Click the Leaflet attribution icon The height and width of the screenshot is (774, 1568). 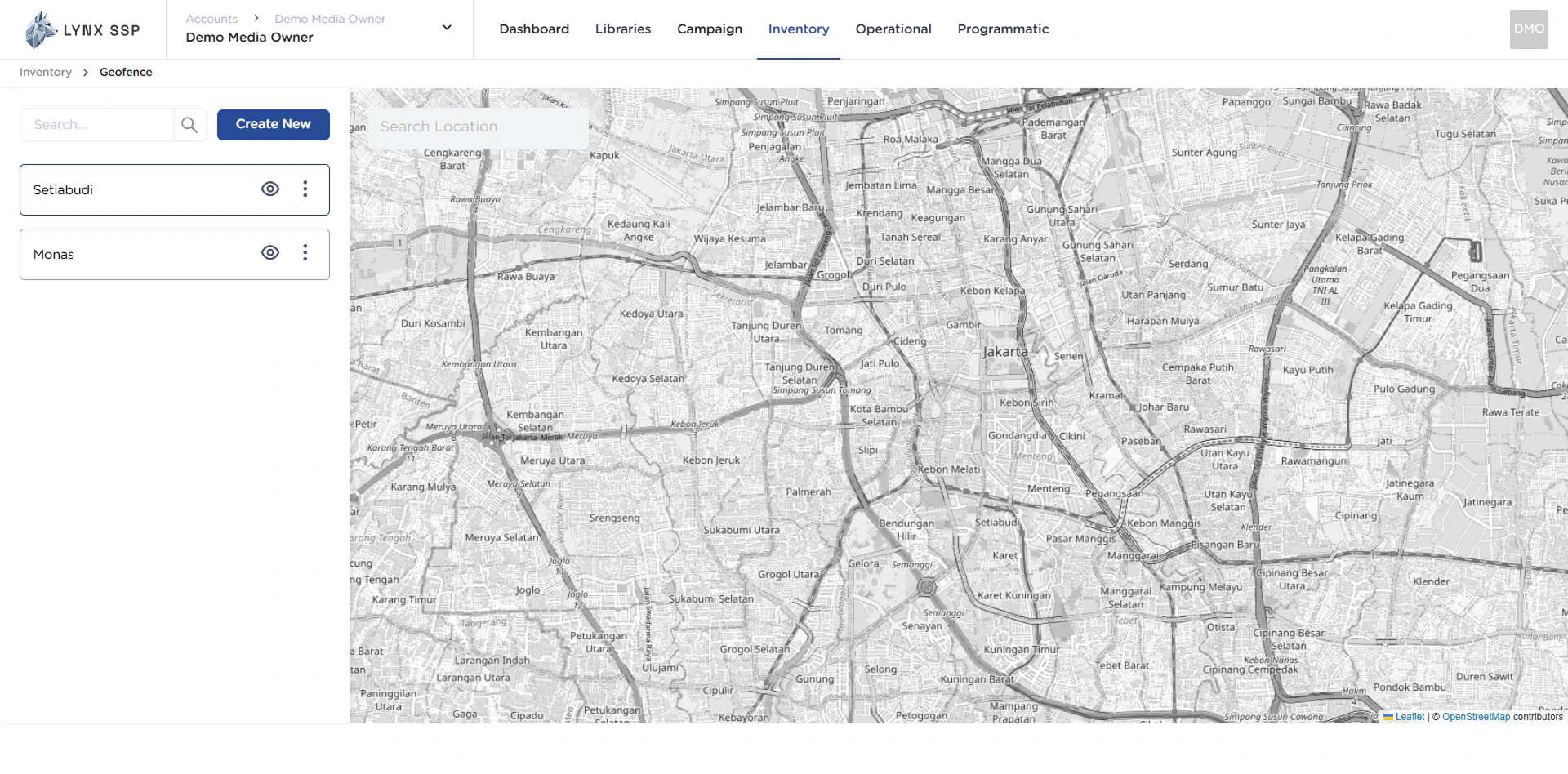click(x=1391, y=717)
